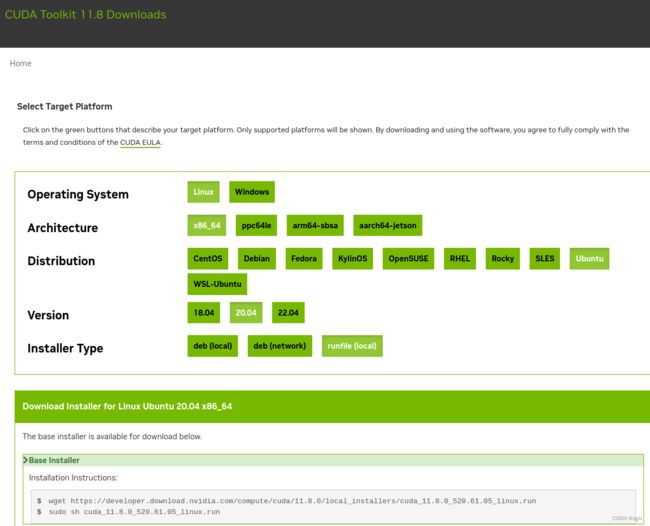This screenshot has height=526, width=650.
Task: Select SLES distribution
Action: [x=545, y=259]
